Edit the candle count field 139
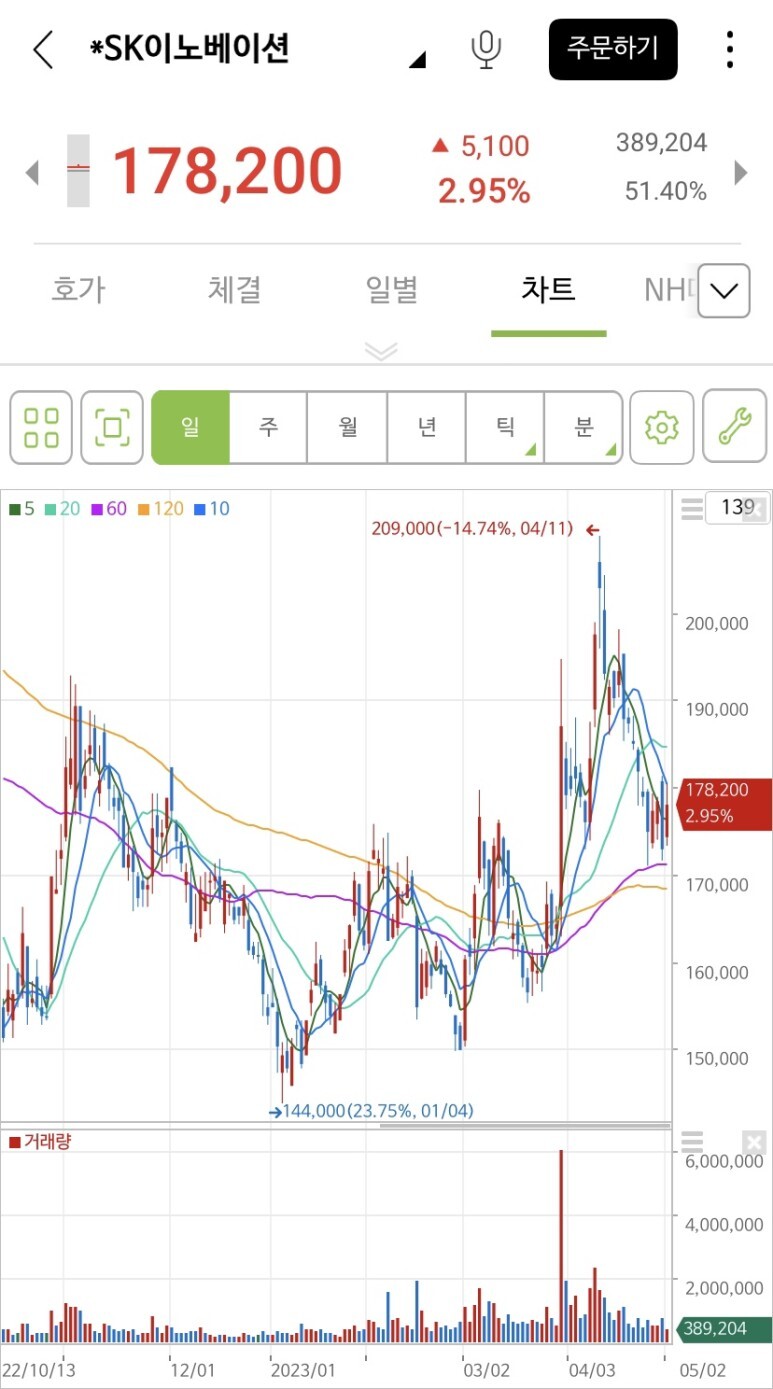Image resolution: width=773 pixels, height=1389 pixels. pos(736,507)
